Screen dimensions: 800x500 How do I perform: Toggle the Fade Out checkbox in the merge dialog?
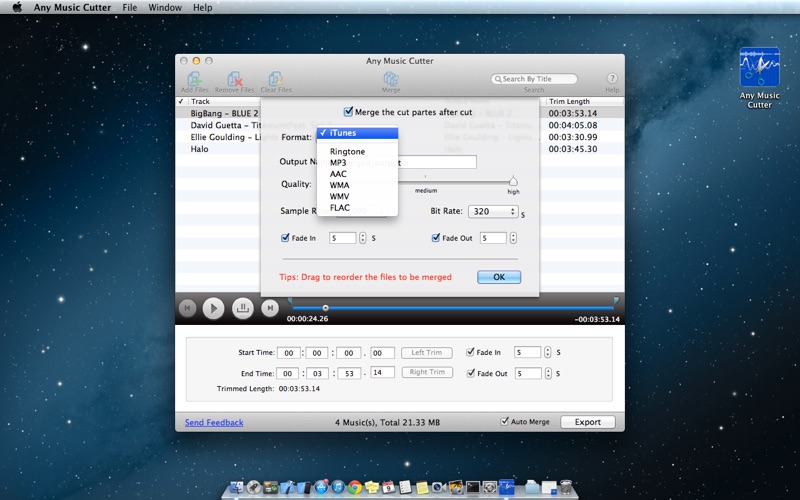click(x=436, y=237)
